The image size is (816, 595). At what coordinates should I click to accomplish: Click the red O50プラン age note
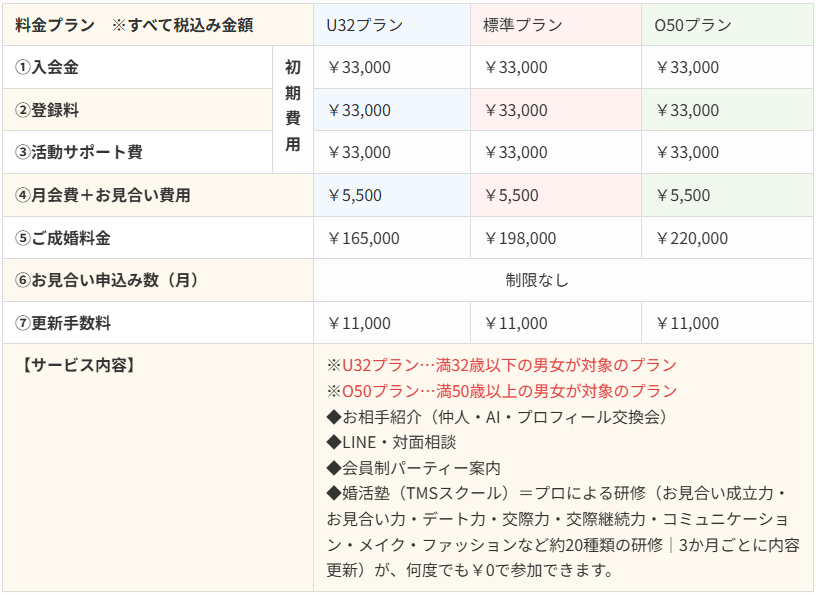(502, 391)
